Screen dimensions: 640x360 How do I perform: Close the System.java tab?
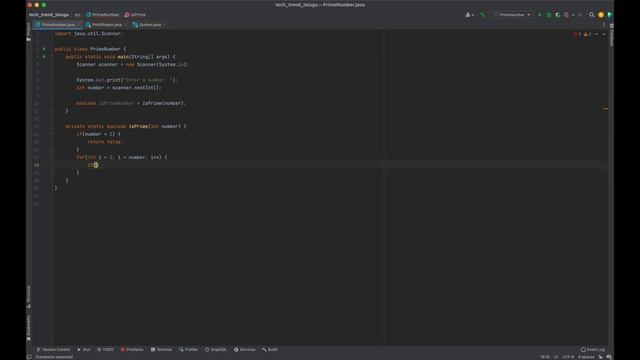[x=164, y=25]
